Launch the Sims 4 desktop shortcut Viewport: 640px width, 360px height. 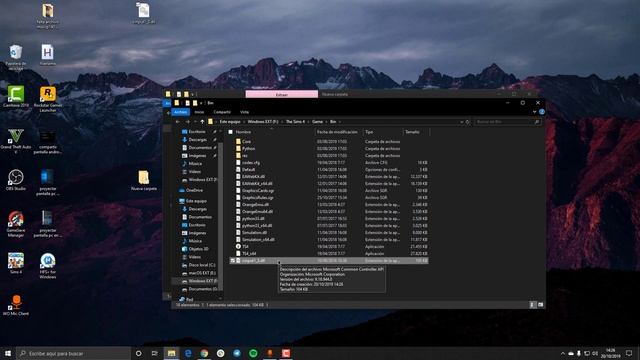pos(16,263)
